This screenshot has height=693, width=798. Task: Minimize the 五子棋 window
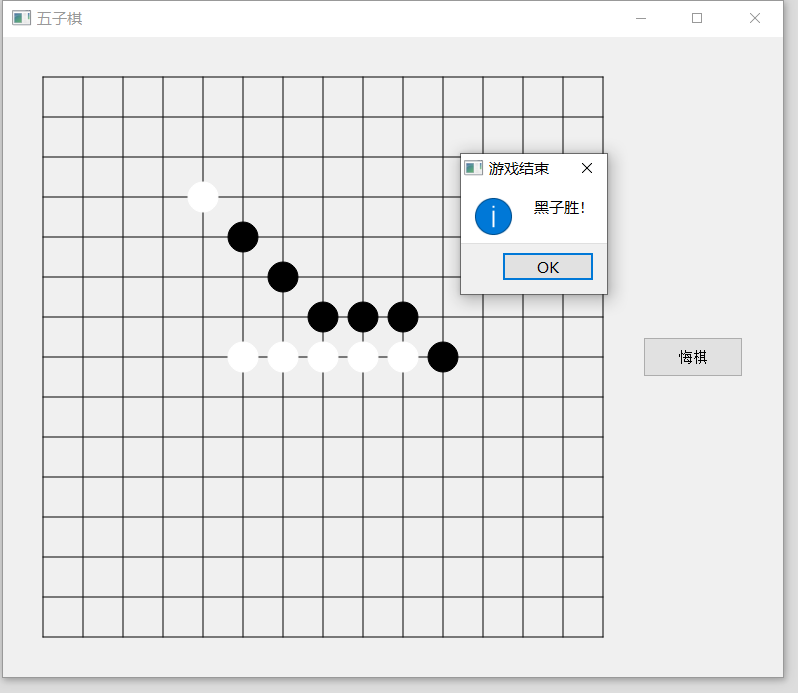click(x=641, y=18)
